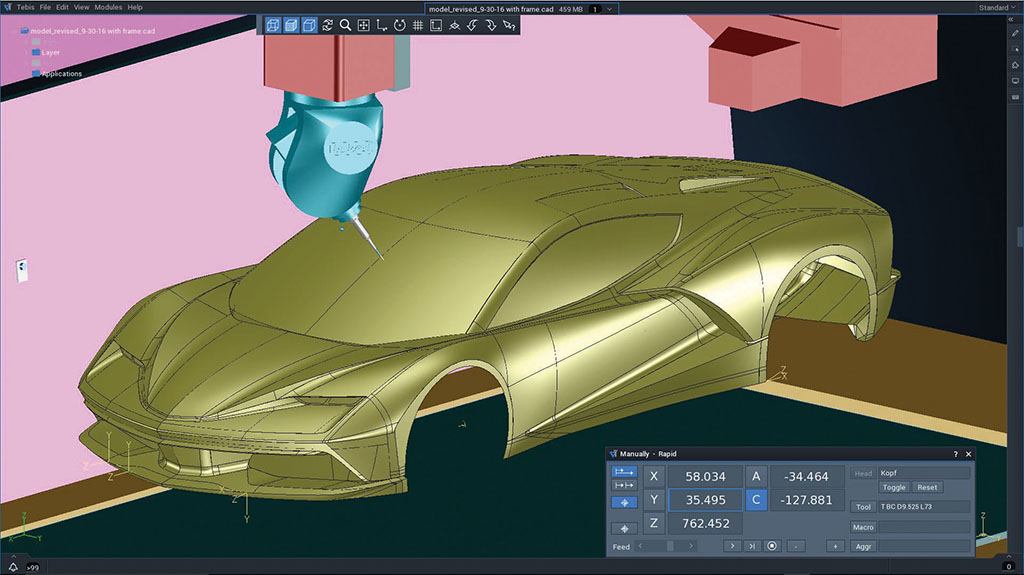
Task: Select the shaded cube display mode
Action: (291, 25)
